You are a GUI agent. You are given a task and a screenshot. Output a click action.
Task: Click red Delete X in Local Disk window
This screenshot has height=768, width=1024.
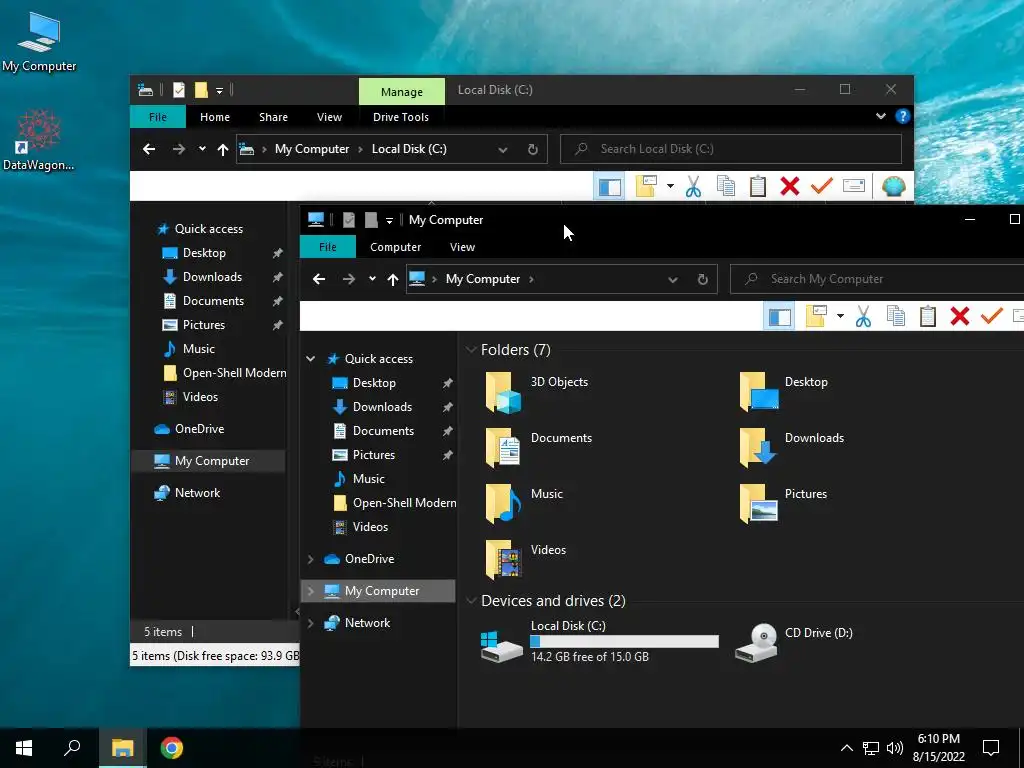[790, 186]
